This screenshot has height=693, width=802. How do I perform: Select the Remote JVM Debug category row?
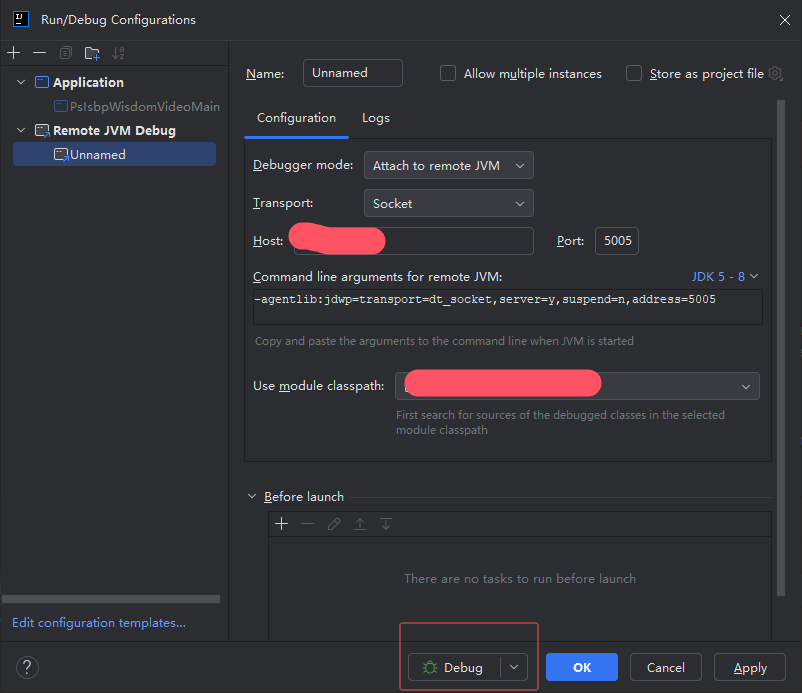(105, 130)
